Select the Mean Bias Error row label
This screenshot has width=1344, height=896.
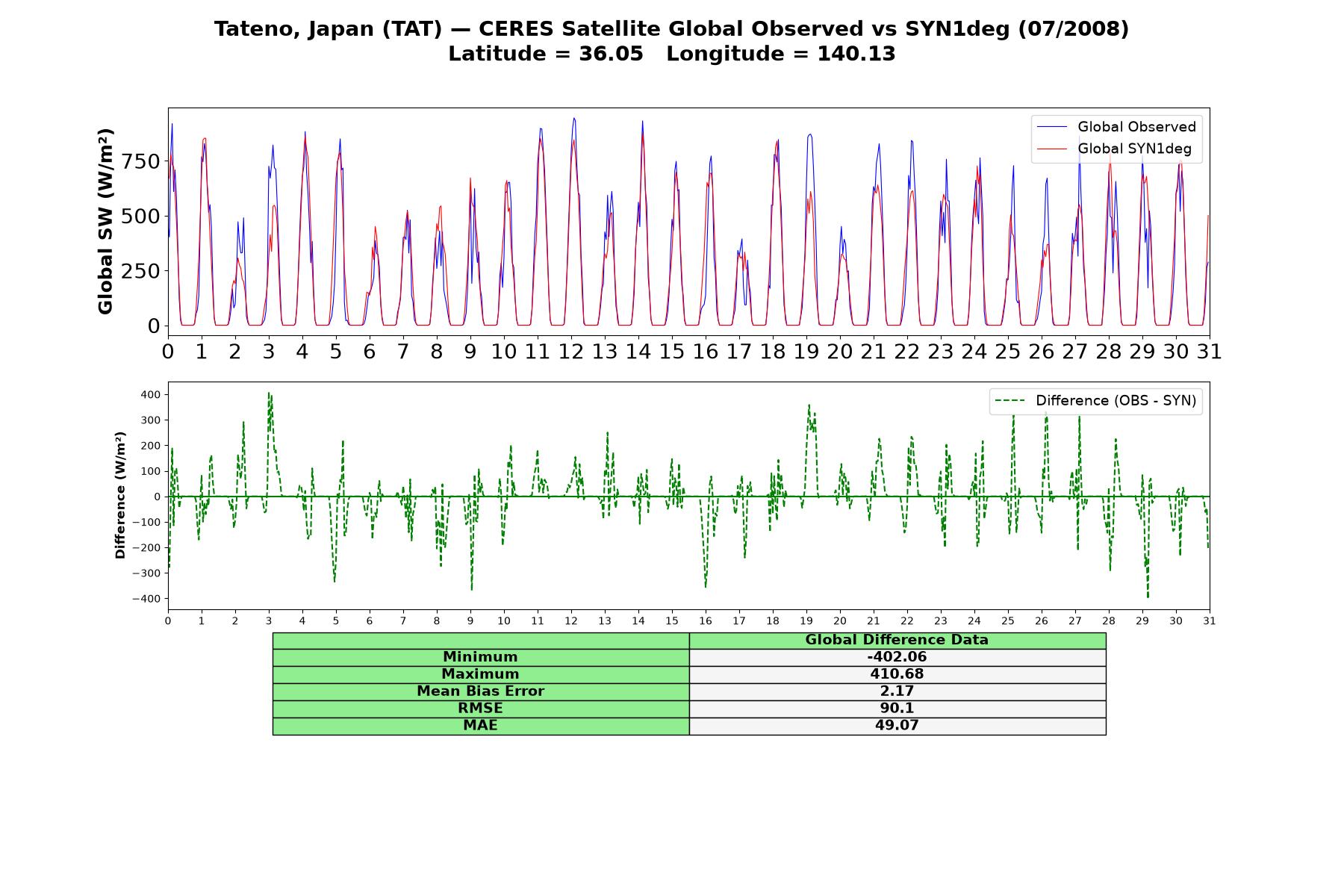tap(481, 691)
